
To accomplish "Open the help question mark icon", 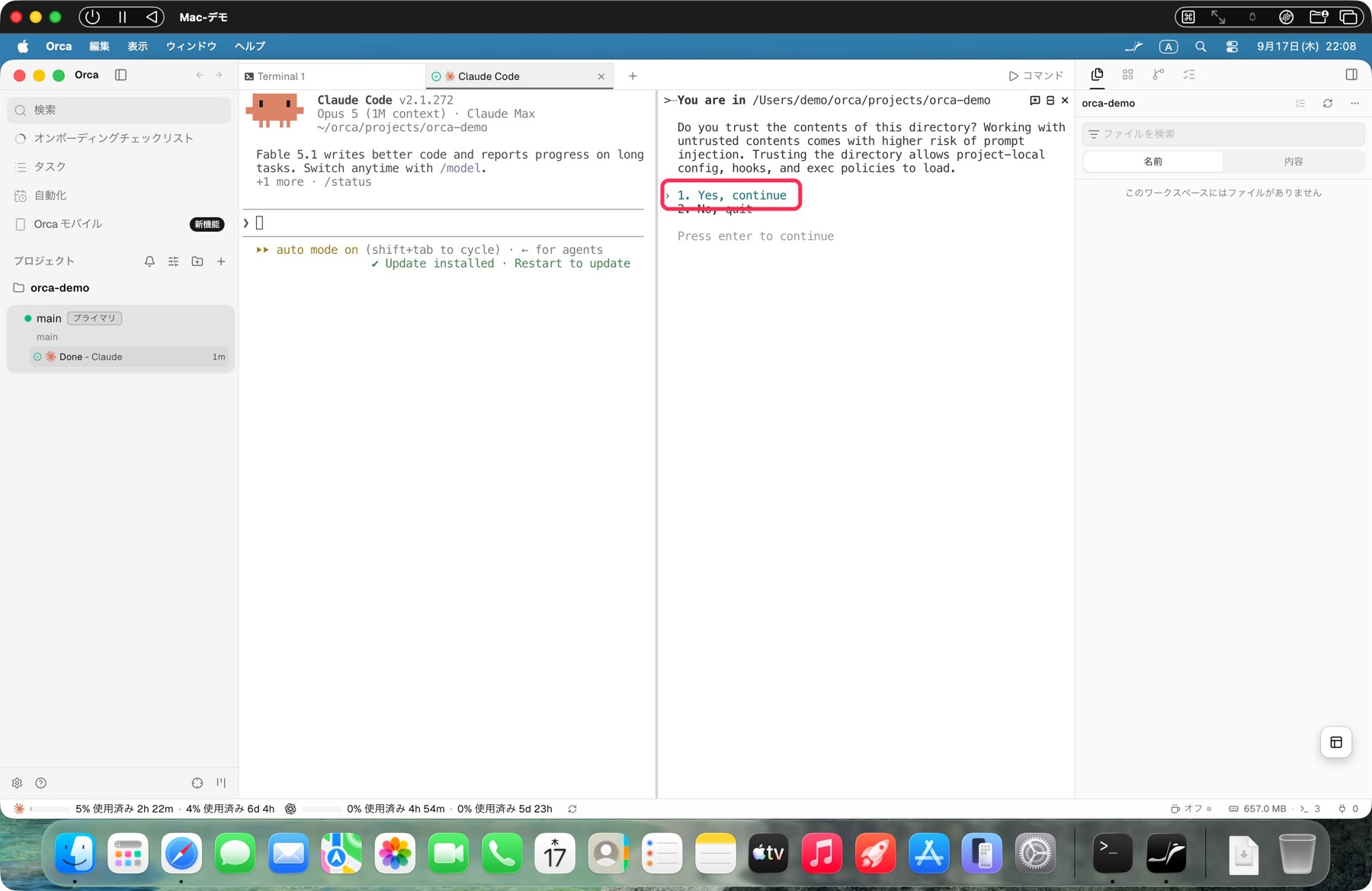I will [41, 783].
